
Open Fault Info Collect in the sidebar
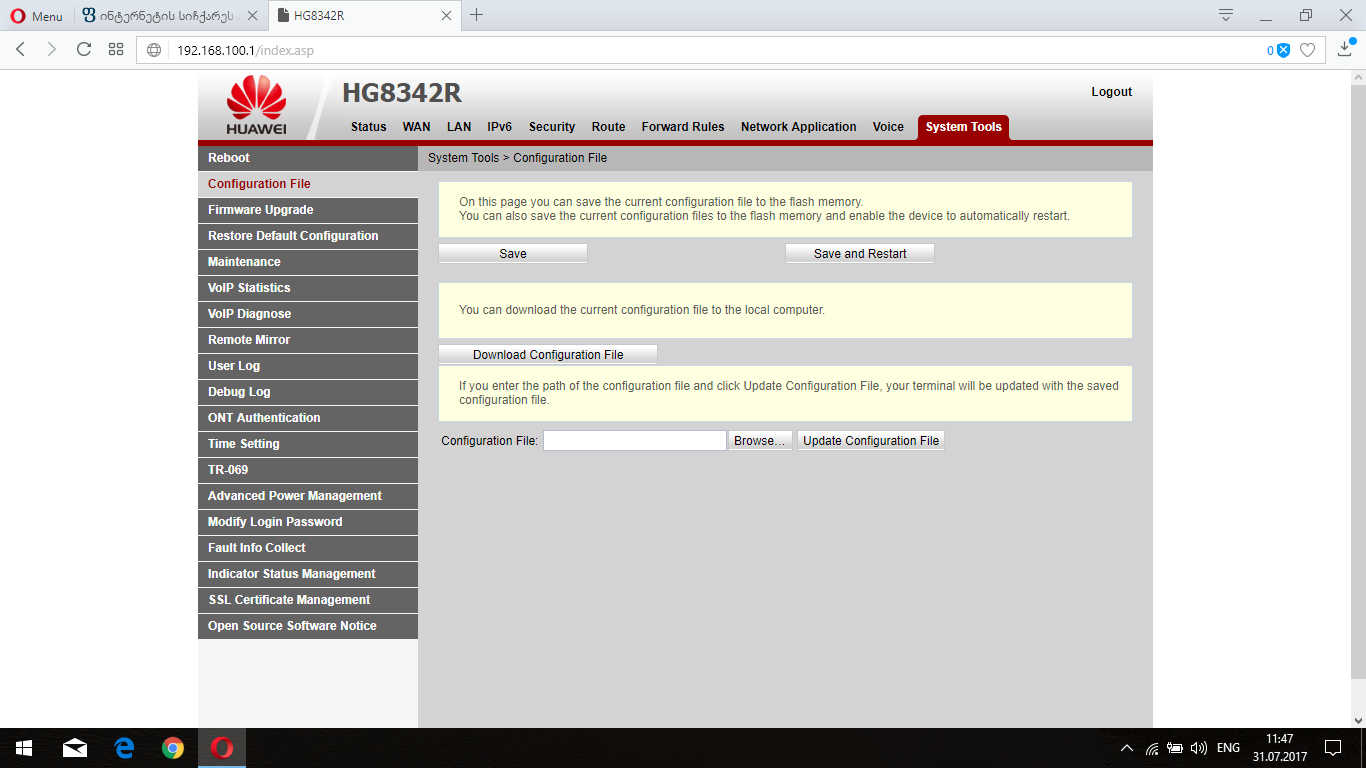tap(308, 548)
